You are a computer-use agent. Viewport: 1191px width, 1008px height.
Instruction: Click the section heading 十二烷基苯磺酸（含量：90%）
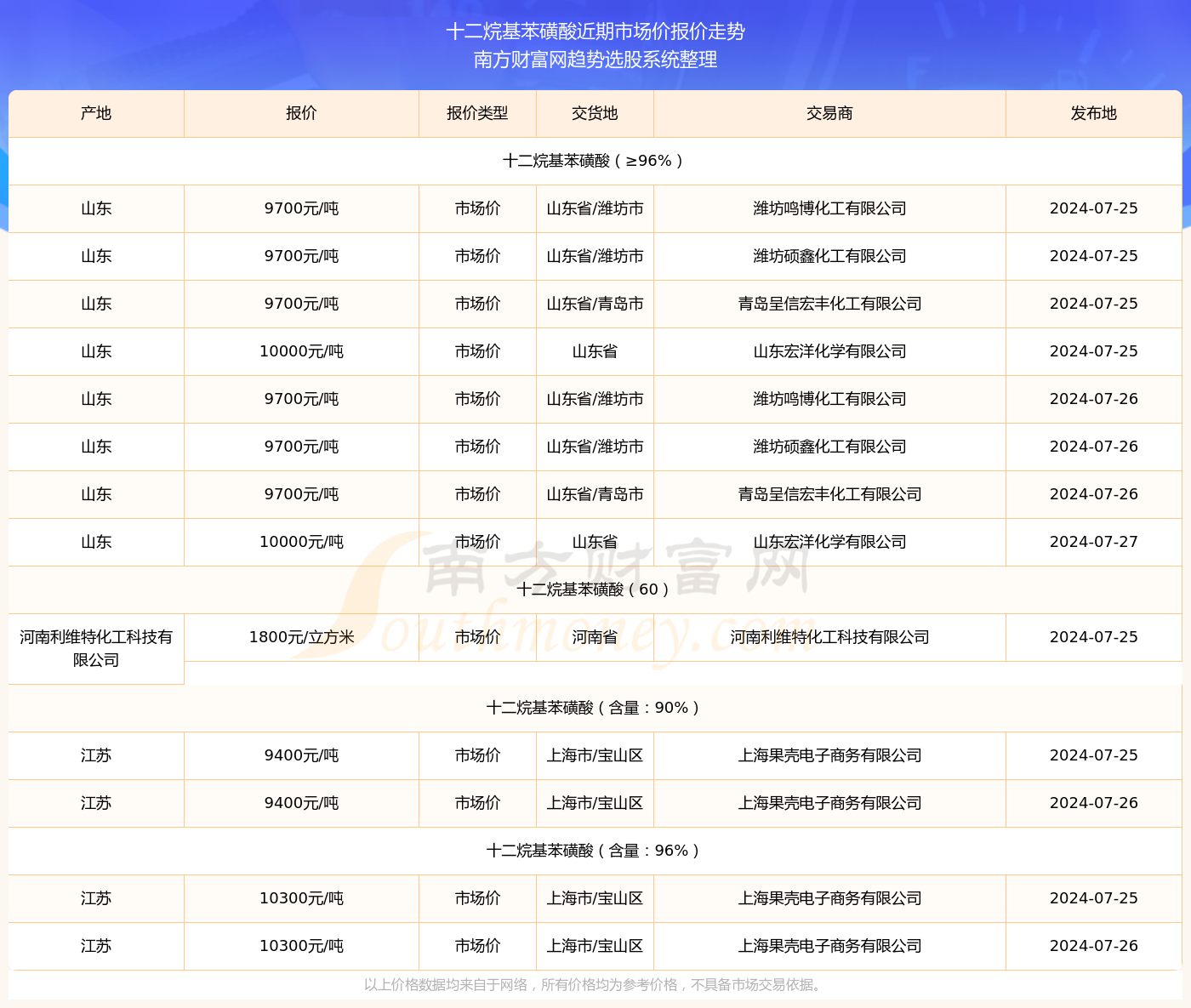[x=595, y=708]
